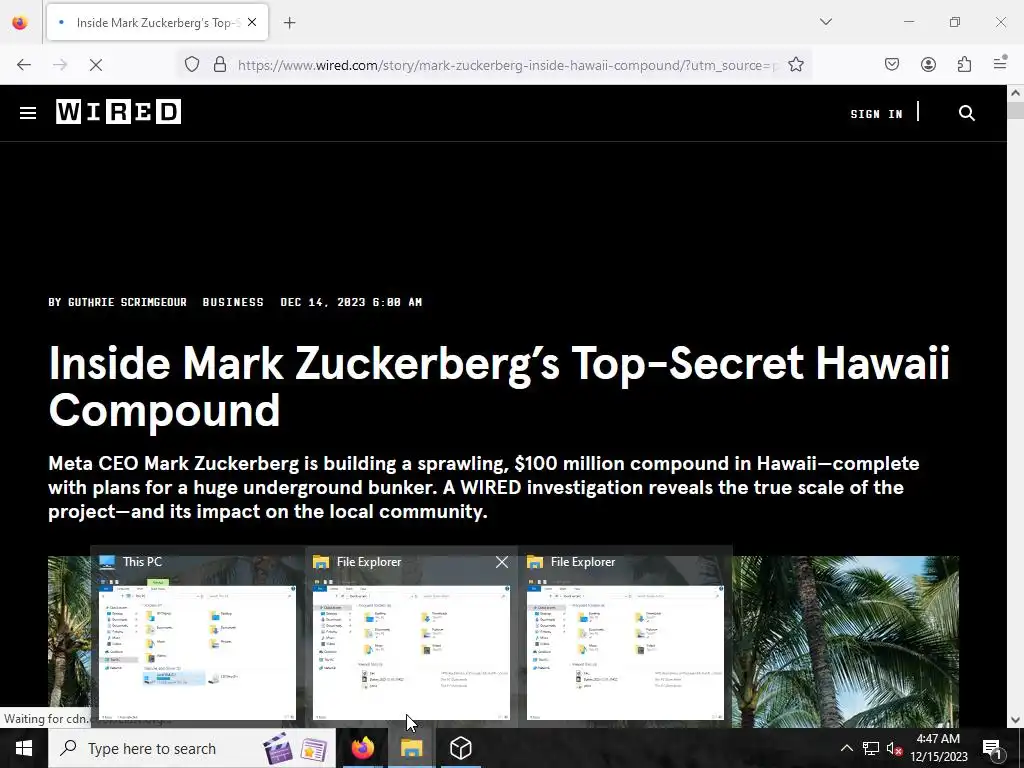1024x768 pixels.
Task: Go back to the previous page
Action: (x=24, y=65)
